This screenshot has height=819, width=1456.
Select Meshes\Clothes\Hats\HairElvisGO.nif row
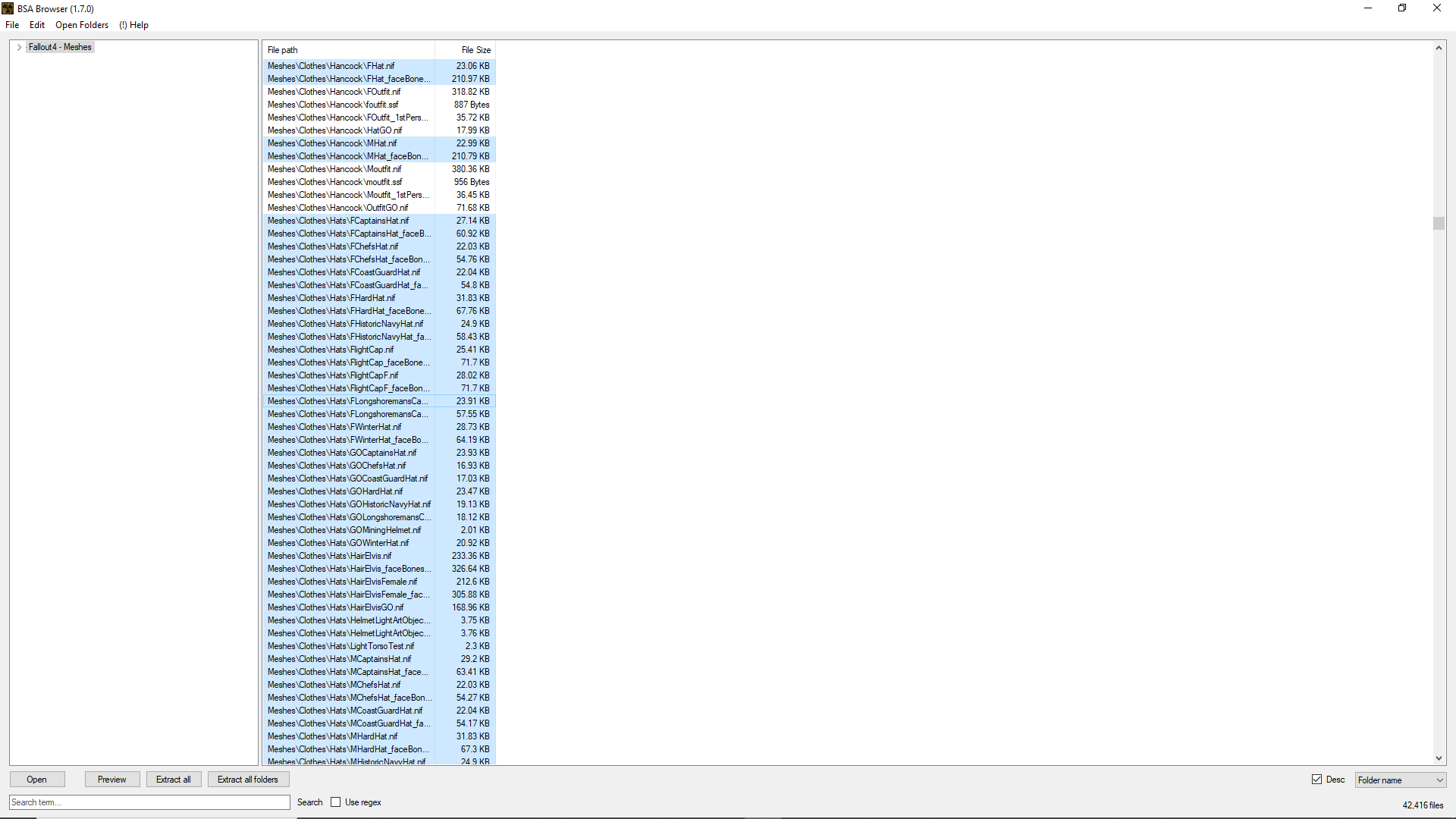coord(379,607)
